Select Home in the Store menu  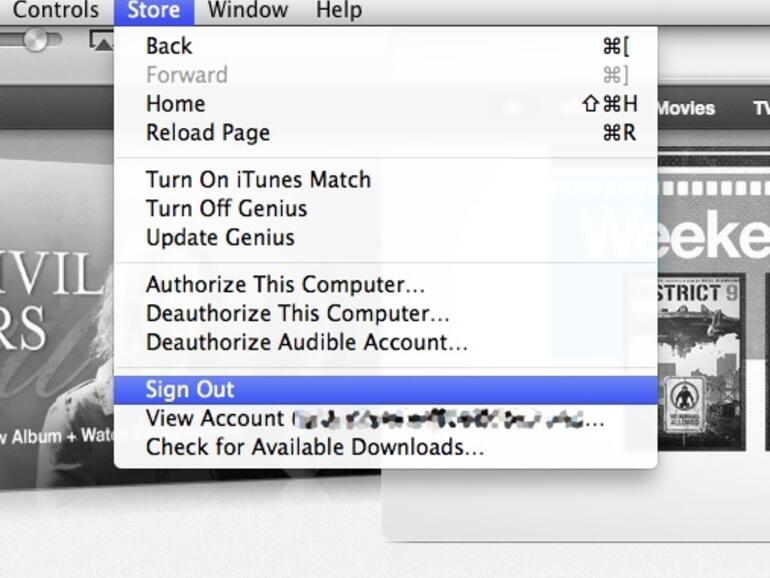point(385,104)
